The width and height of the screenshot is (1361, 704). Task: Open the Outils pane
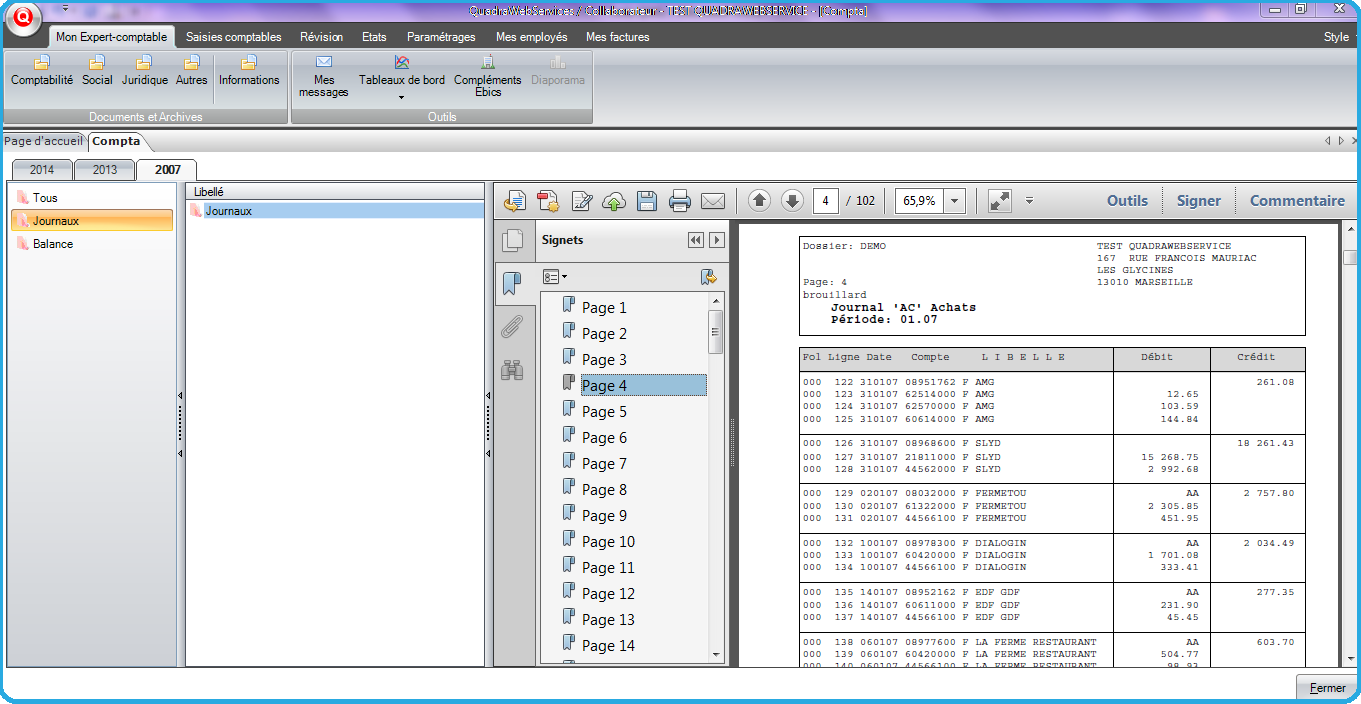(1127, 200)
